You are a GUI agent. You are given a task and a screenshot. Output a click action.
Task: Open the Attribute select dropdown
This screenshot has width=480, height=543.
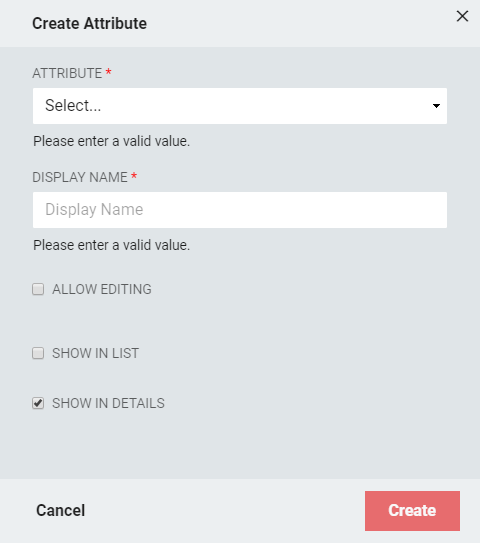(x=240, y=106)
